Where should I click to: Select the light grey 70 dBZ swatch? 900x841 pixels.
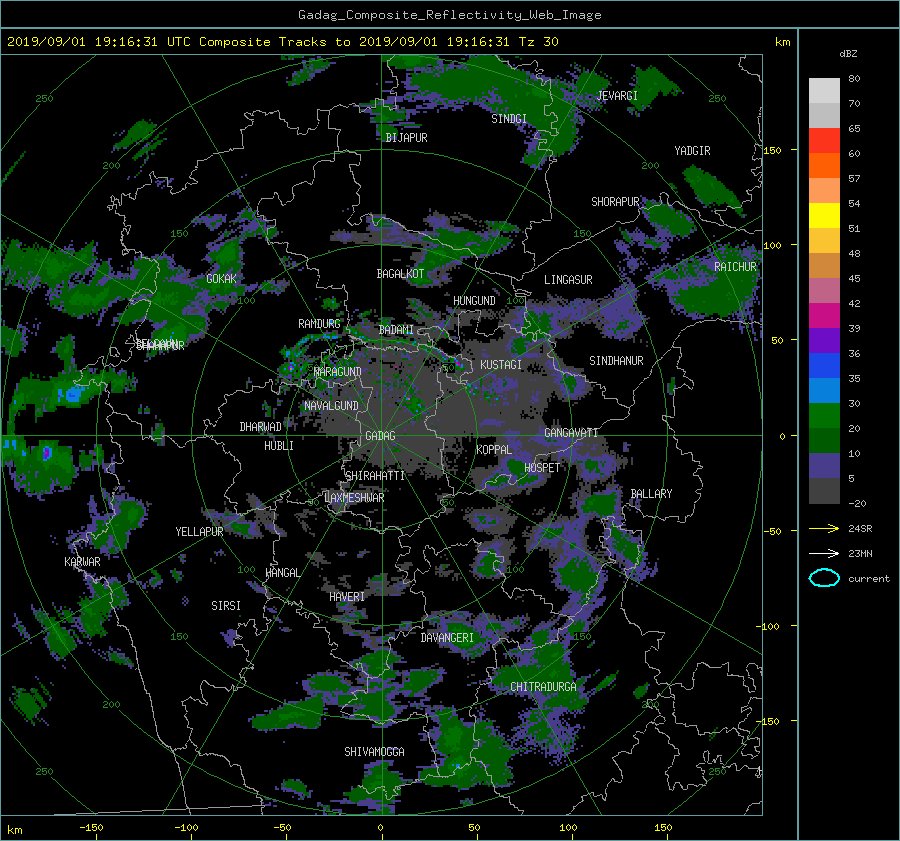pyautogui.click(x=824, y=91)
